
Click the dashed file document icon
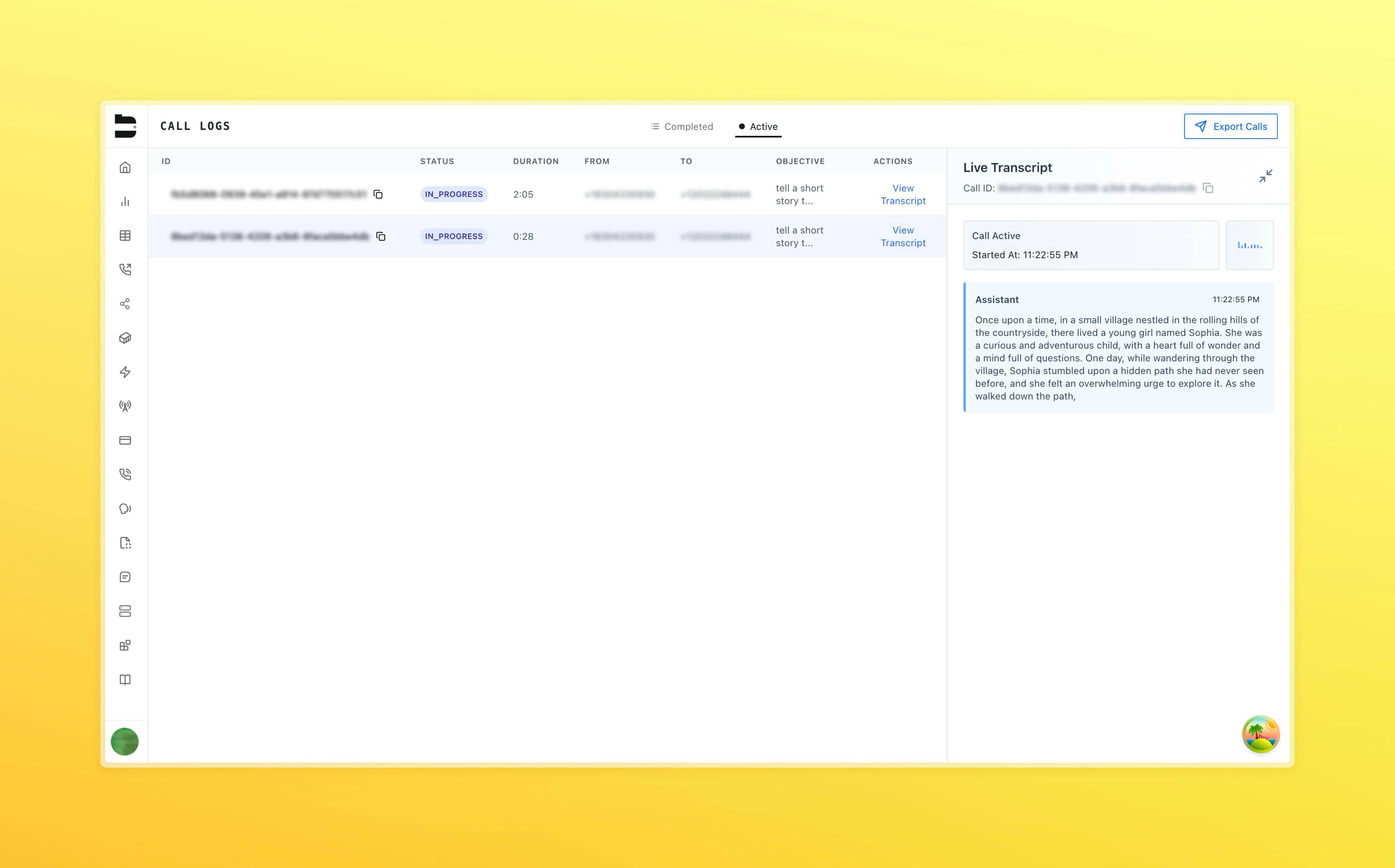pos(125,543)
